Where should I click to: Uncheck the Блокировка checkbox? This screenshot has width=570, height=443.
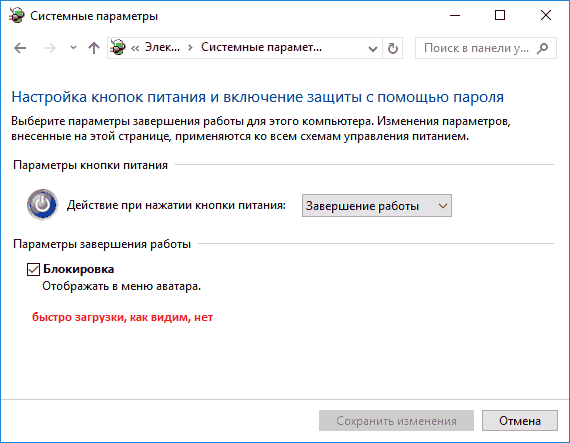tap(33, 269)
